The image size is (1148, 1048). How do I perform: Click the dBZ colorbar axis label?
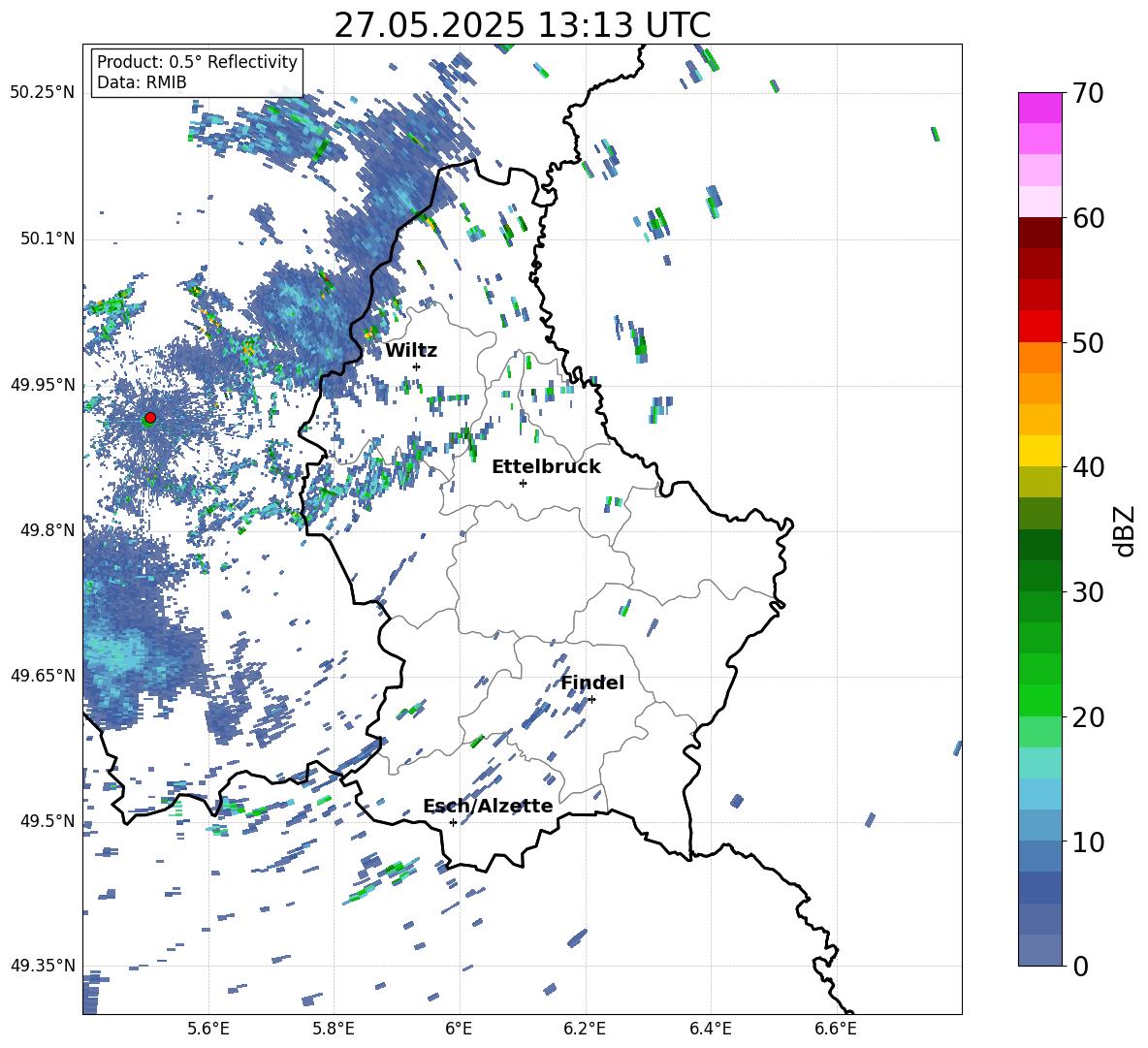[1126, 530]
